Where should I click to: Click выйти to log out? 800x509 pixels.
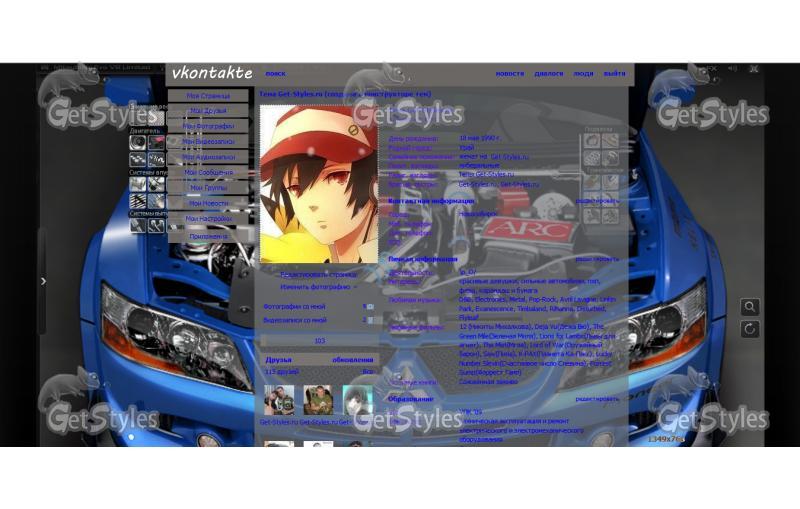click(x=614, y=74)
